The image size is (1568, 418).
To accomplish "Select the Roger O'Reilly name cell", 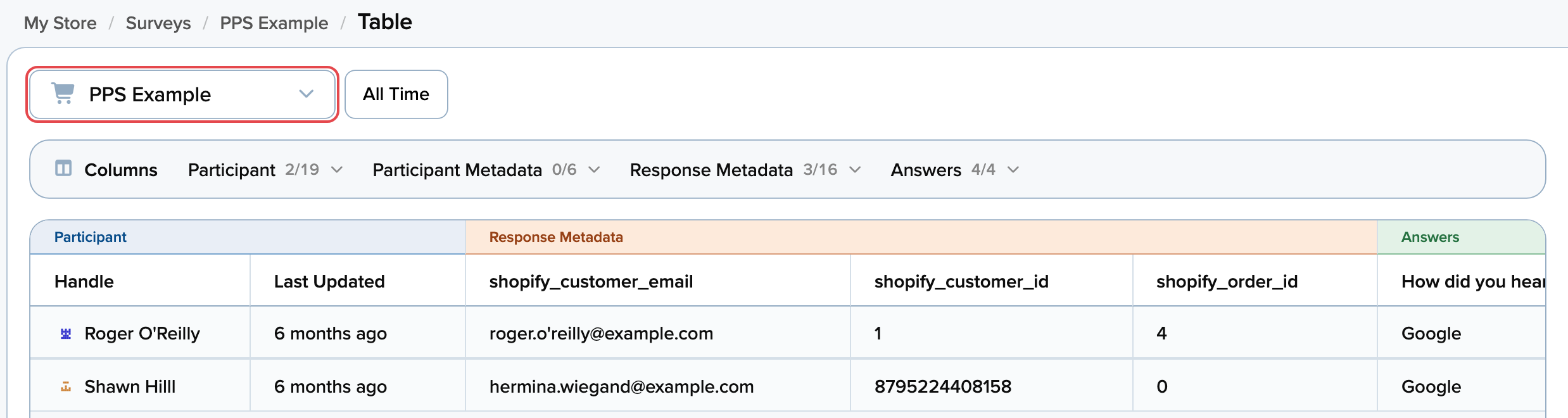I will point(140,333).
